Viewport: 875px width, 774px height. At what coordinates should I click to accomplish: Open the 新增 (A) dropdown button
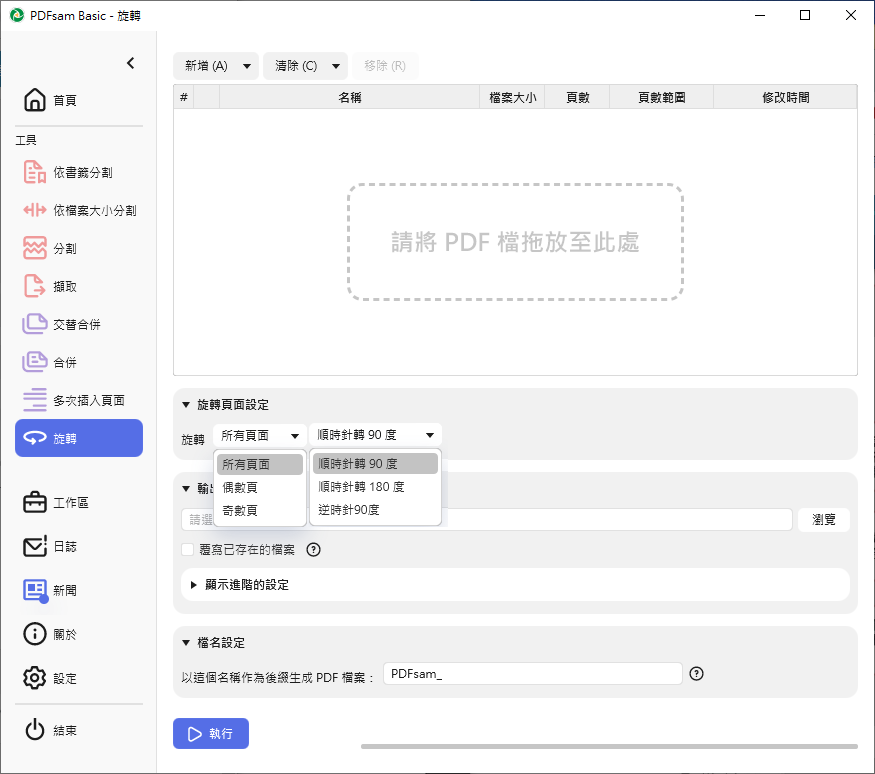click(x=216, y=66)
